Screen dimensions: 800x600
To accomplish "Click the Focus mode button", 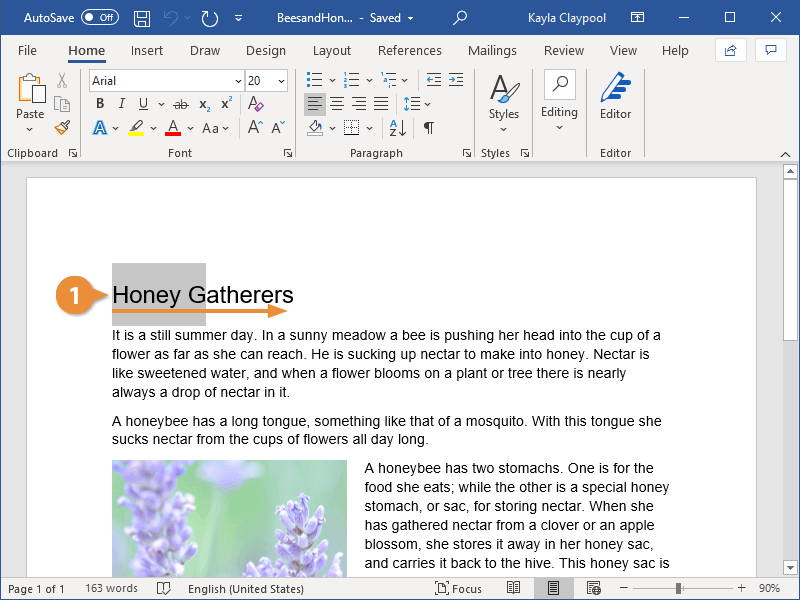I will tap(459, 589).
